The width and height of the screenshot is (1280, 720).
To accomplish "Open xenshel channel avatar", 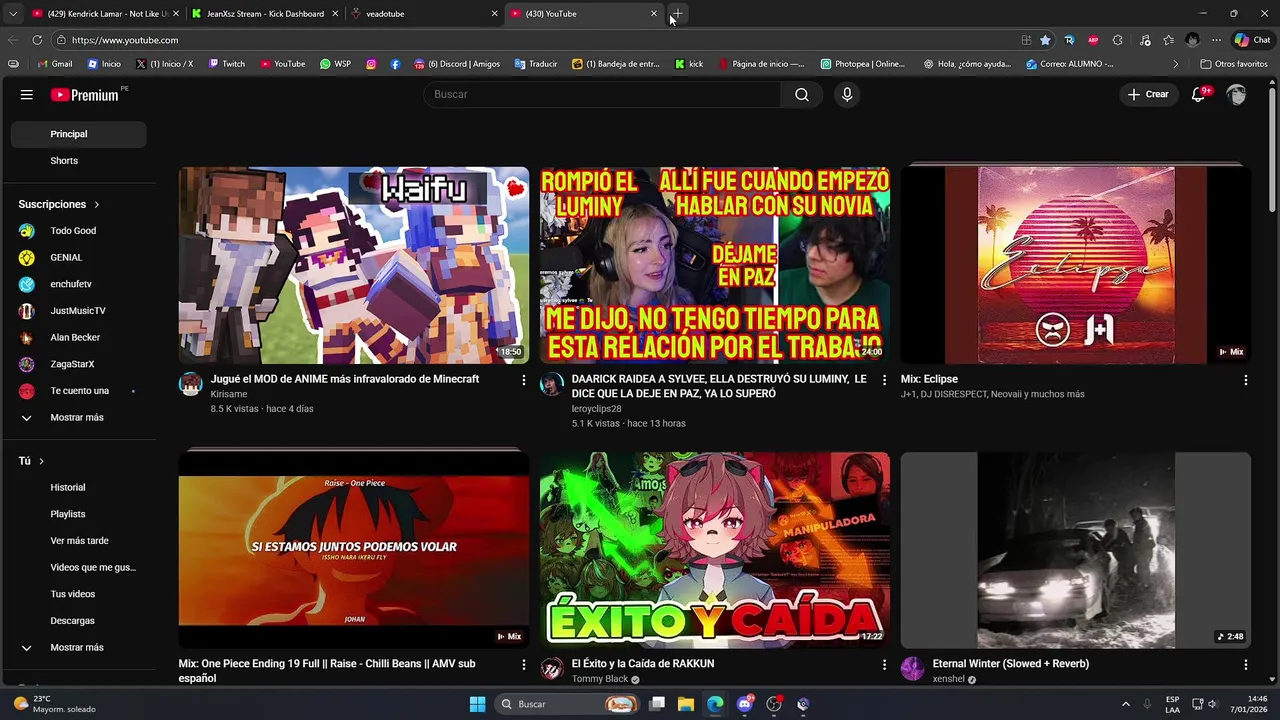I will [912, 669].
